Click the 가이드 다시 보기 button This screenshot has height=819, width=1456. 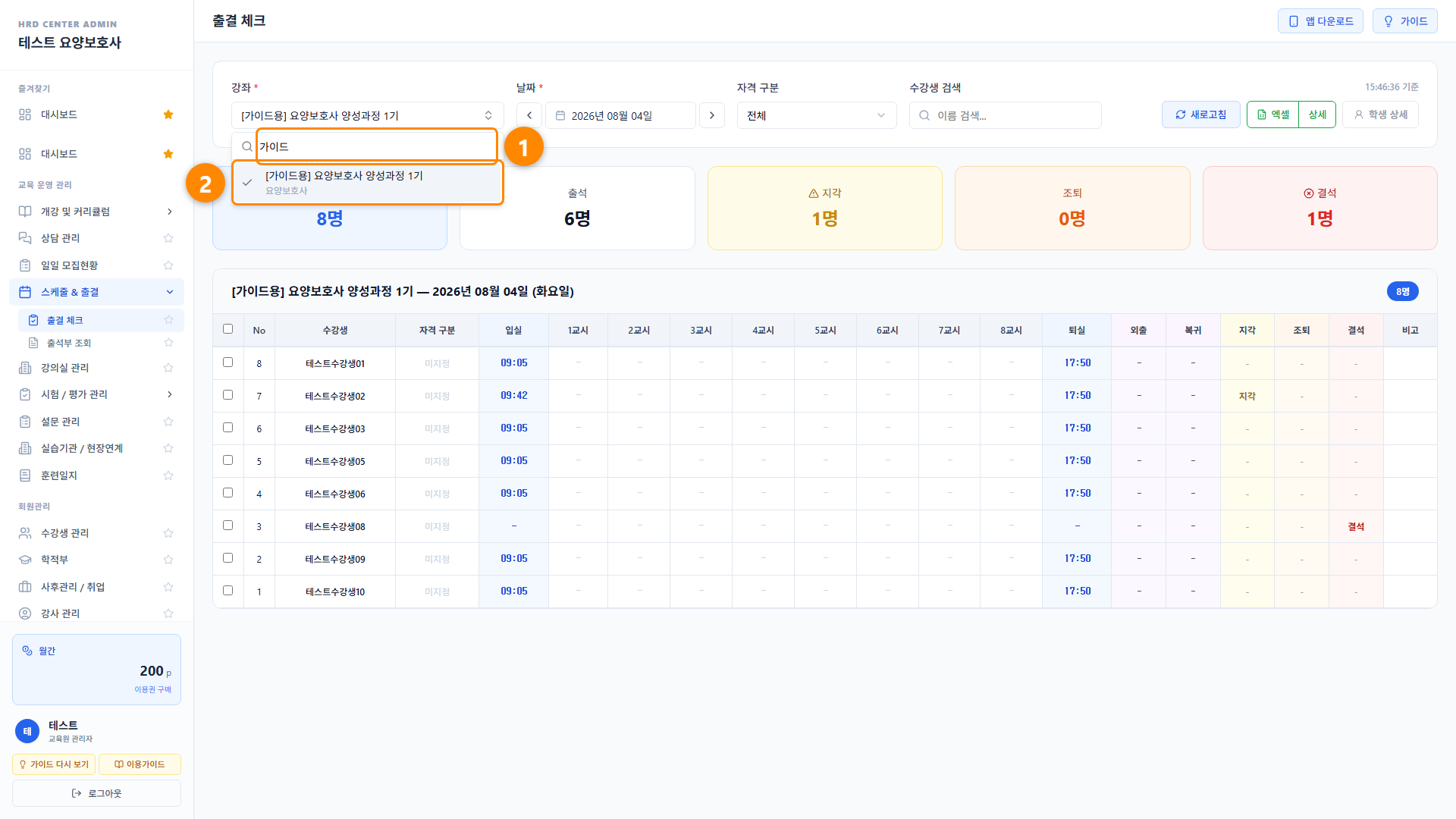click(x=54, y=764)
